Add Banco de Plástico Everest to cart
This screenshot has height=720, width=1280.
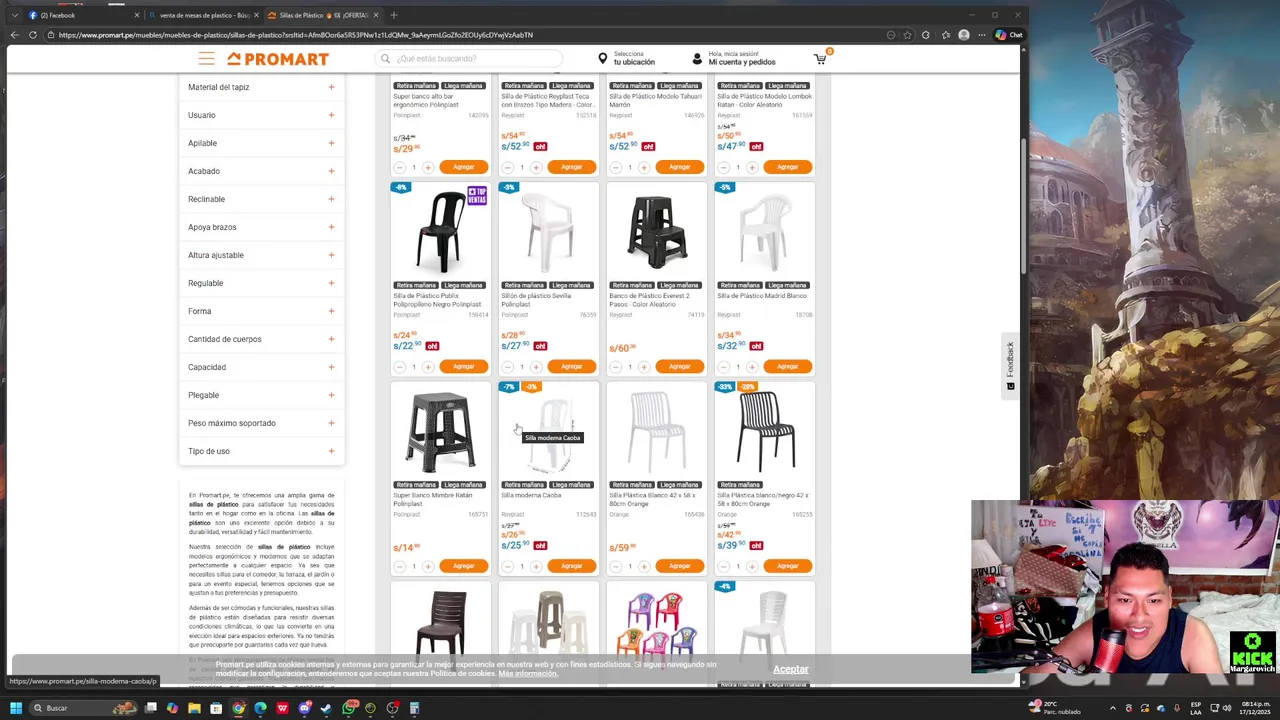click(679, 366)
